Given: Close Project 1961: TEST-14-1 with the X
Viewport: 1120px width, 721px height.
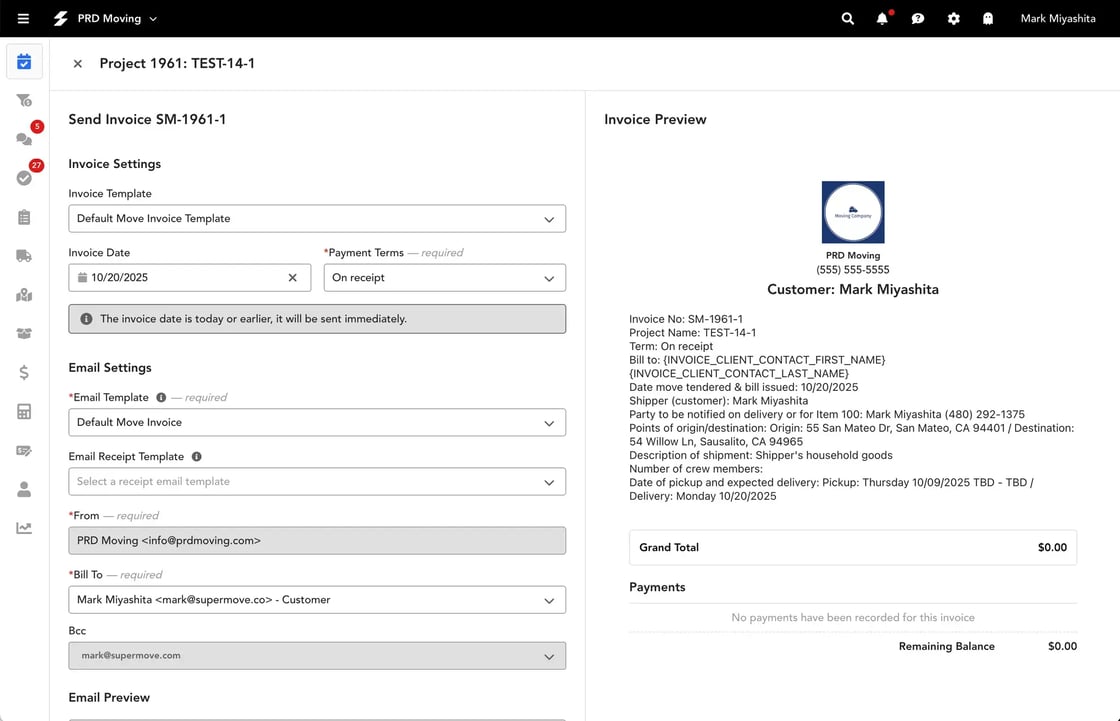Looking at the screenshot, I should (x=77, y=63).
